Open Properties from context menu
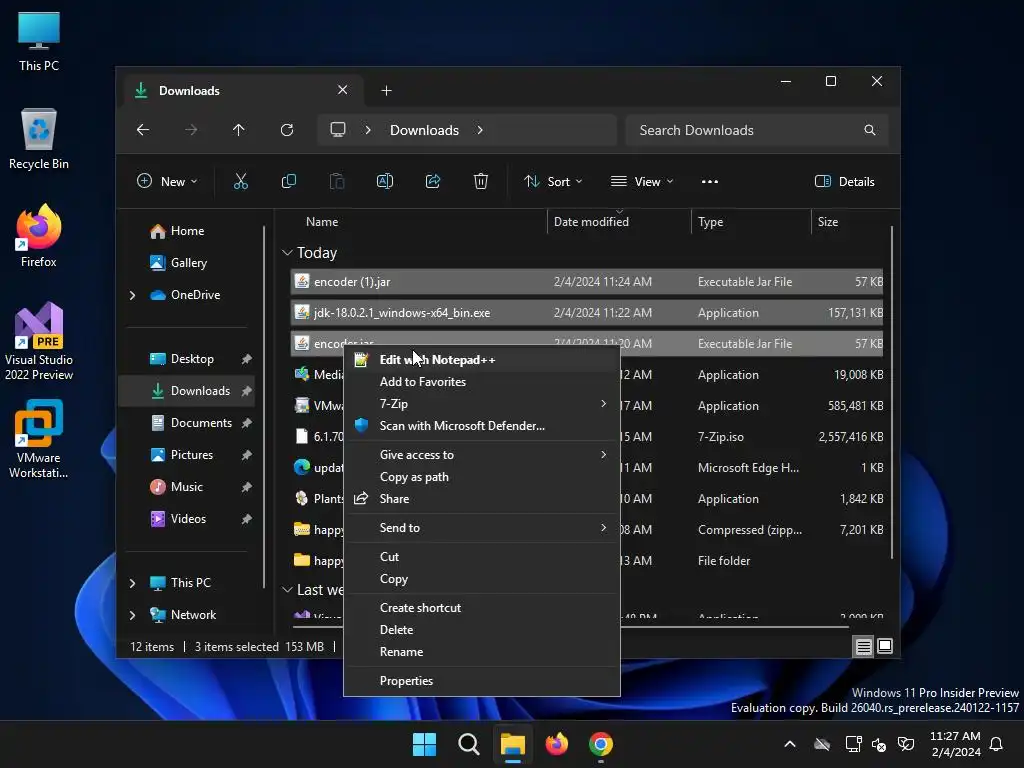 (x=482, y=681)
